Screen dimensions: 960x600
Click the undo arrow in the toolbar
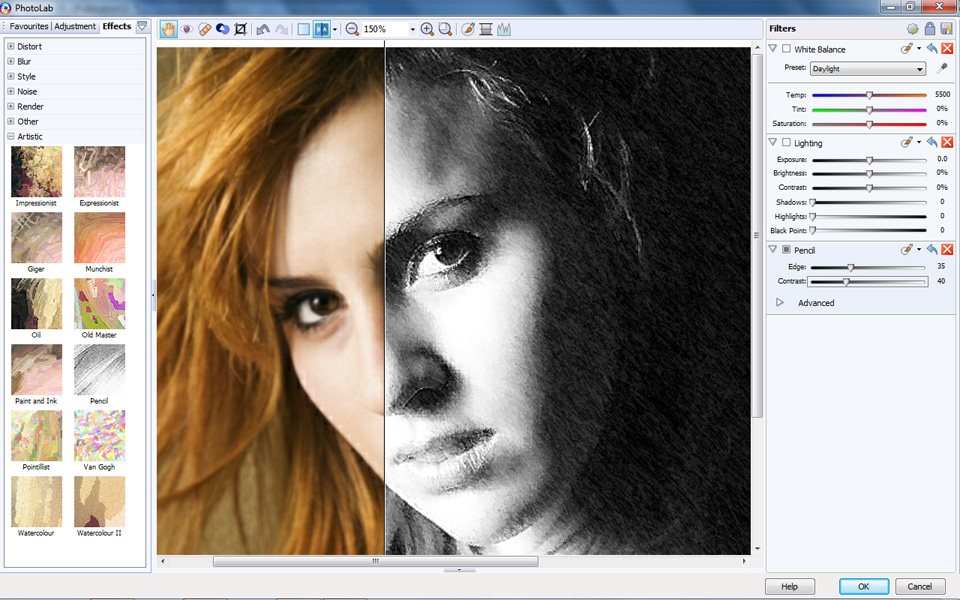point(263,29)
